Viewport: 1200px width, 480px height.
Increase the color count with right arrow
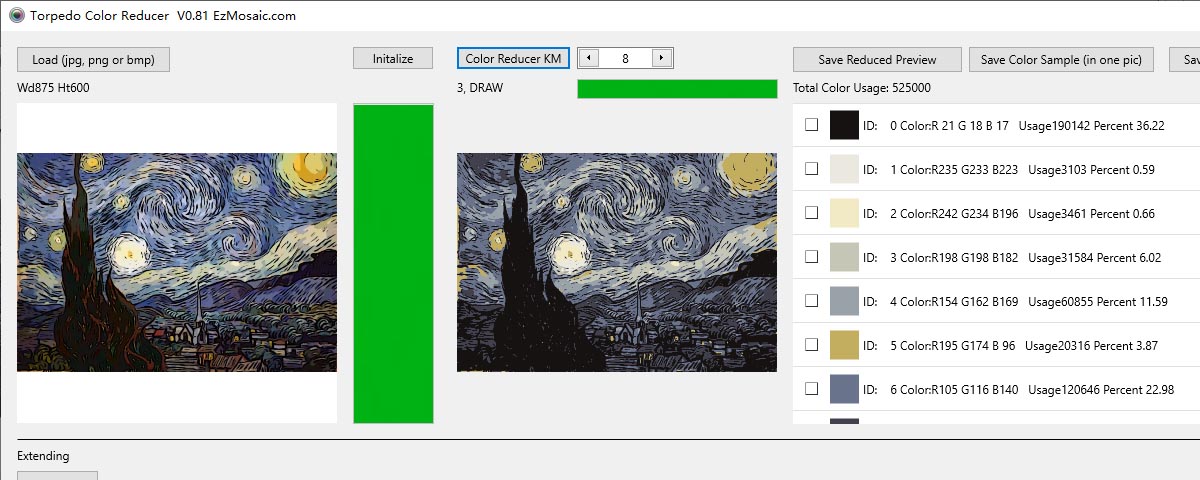click(662, 58)
